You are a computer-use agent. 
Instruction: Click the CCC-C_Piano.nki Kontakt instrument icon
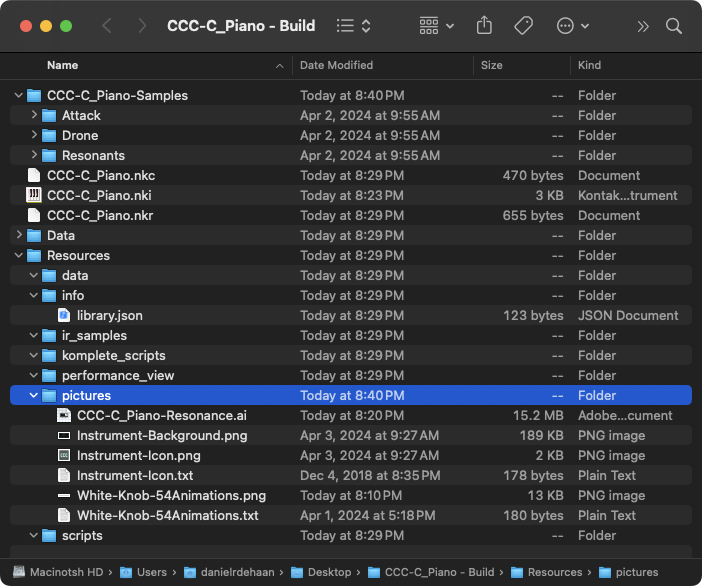34,195
